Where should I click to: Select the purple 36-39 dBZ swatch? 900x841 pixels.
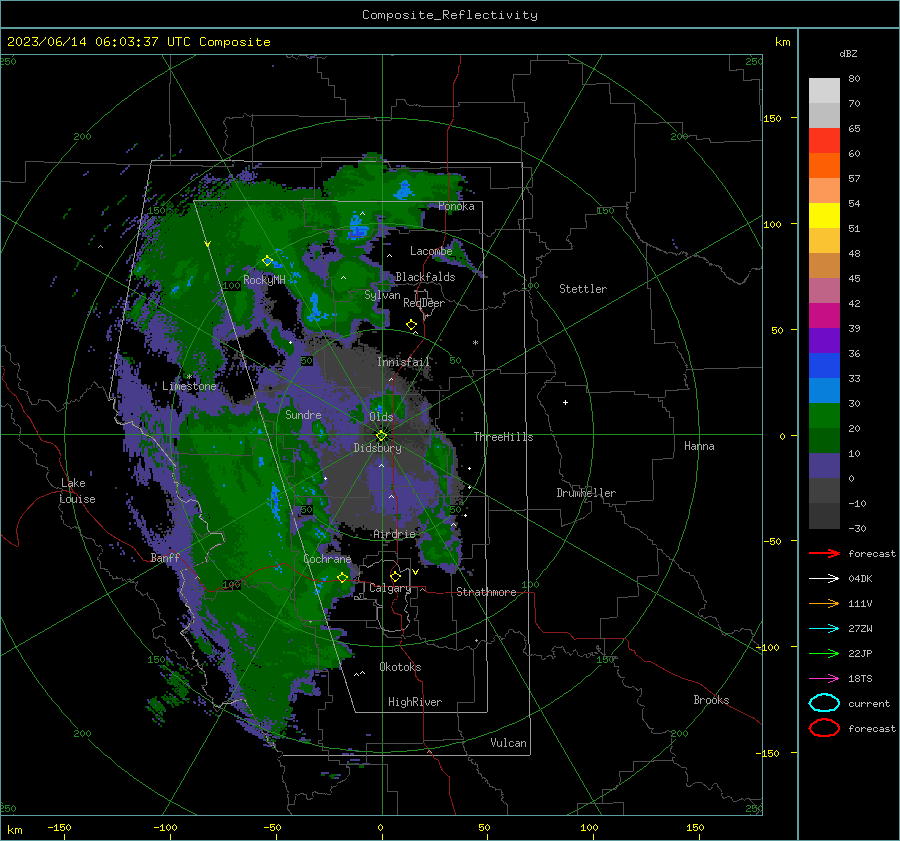824,341
